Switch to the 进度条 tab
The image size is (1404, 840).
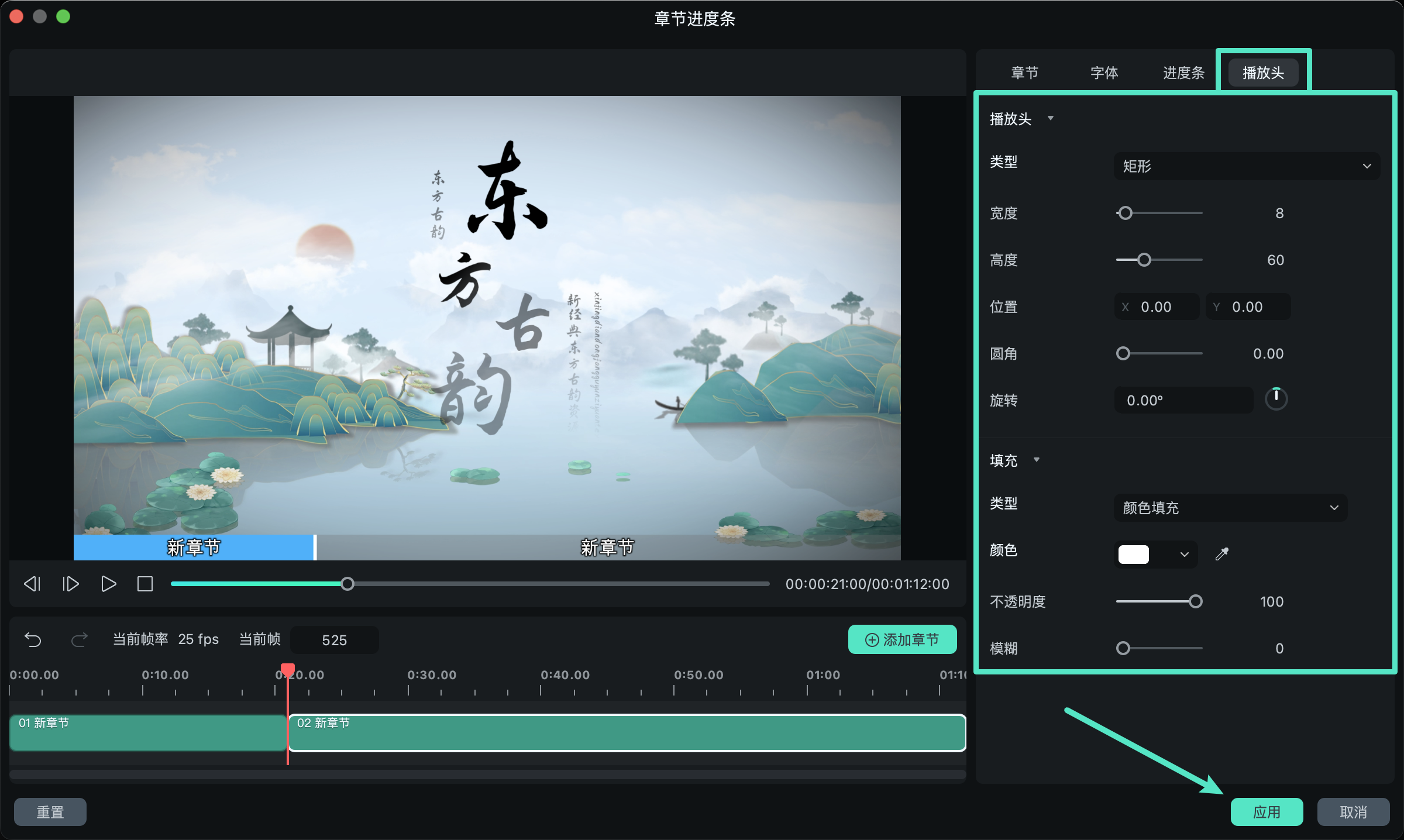pyautogui.click(x=1184, y=73)
